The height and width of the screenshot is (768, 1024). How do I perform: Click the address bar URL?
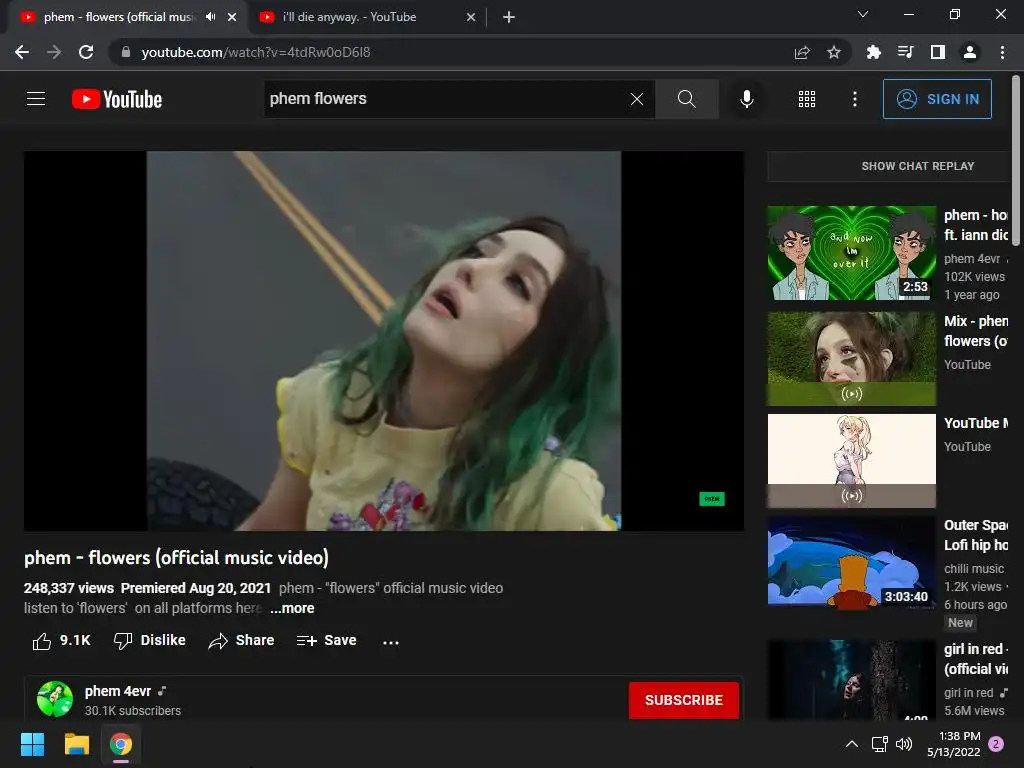point(255,52)
